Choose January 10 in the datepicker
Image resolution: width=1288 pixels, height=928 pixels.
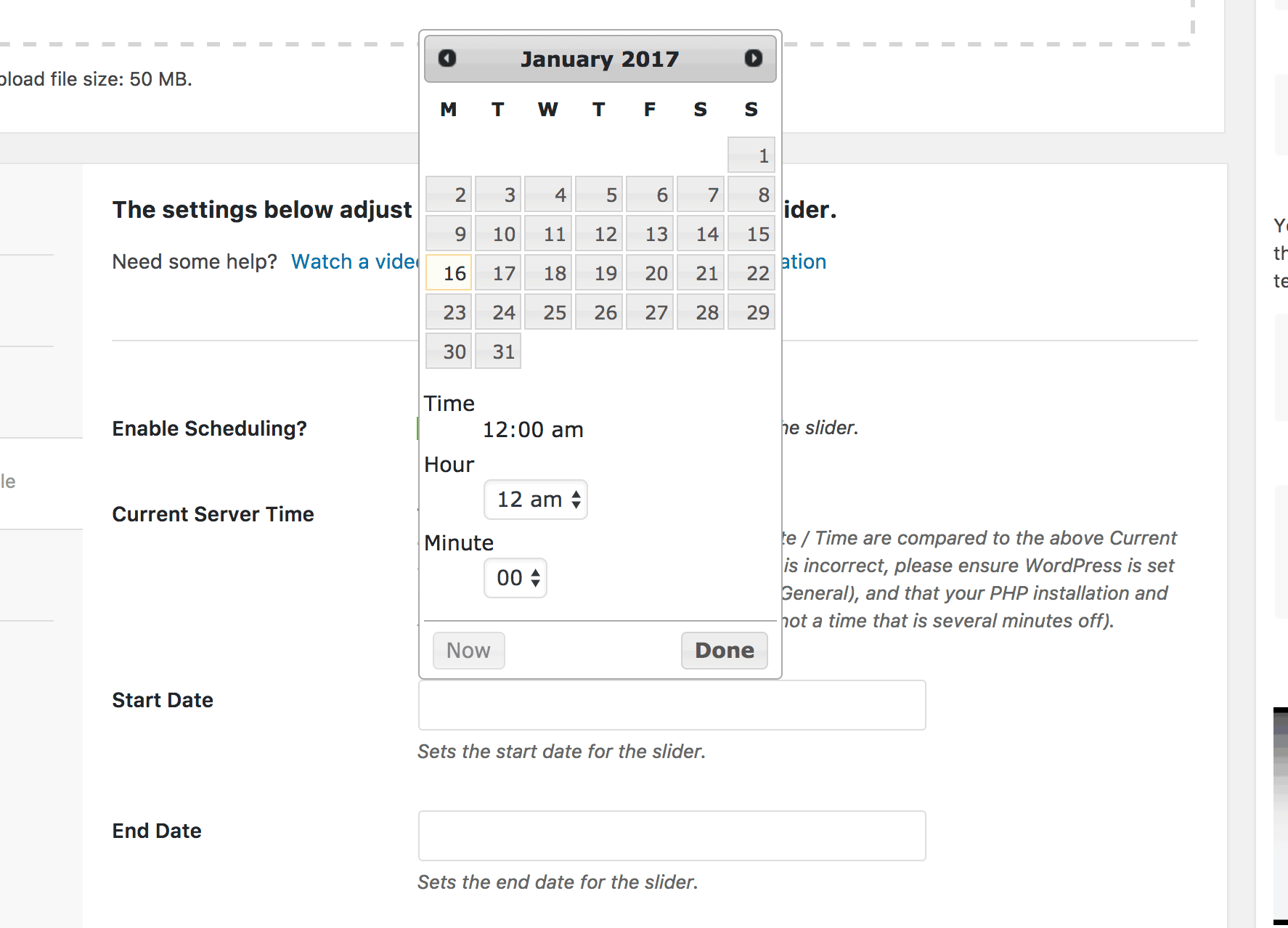tap(499, 234)
